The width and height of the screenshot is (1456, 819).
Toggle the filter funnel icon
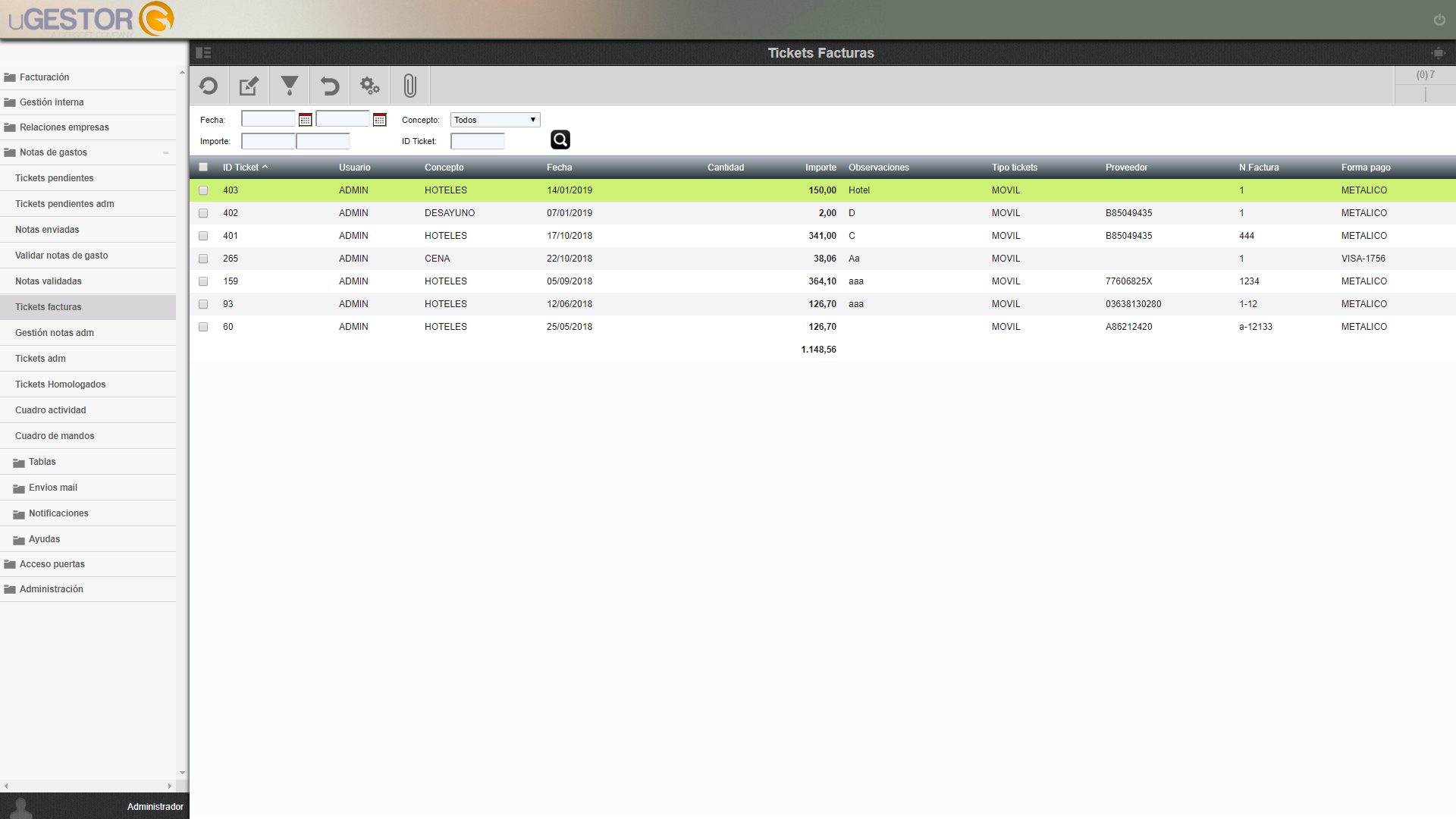[x=289, y=86]
